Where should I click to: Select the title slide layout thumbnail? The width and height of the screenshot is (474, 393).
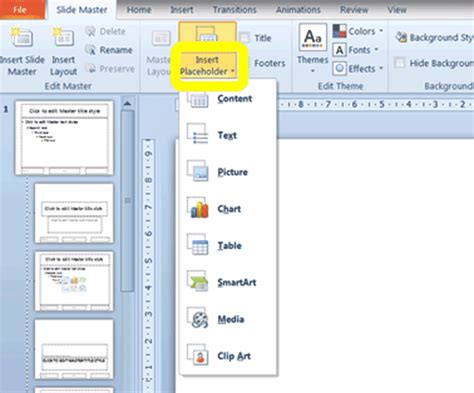coord(74,213)
